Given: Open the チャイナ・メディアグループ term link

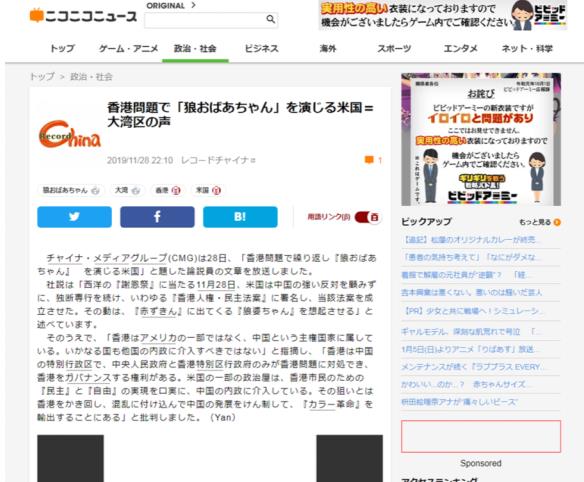Looking at the screenshot, I should click(107, 258).
